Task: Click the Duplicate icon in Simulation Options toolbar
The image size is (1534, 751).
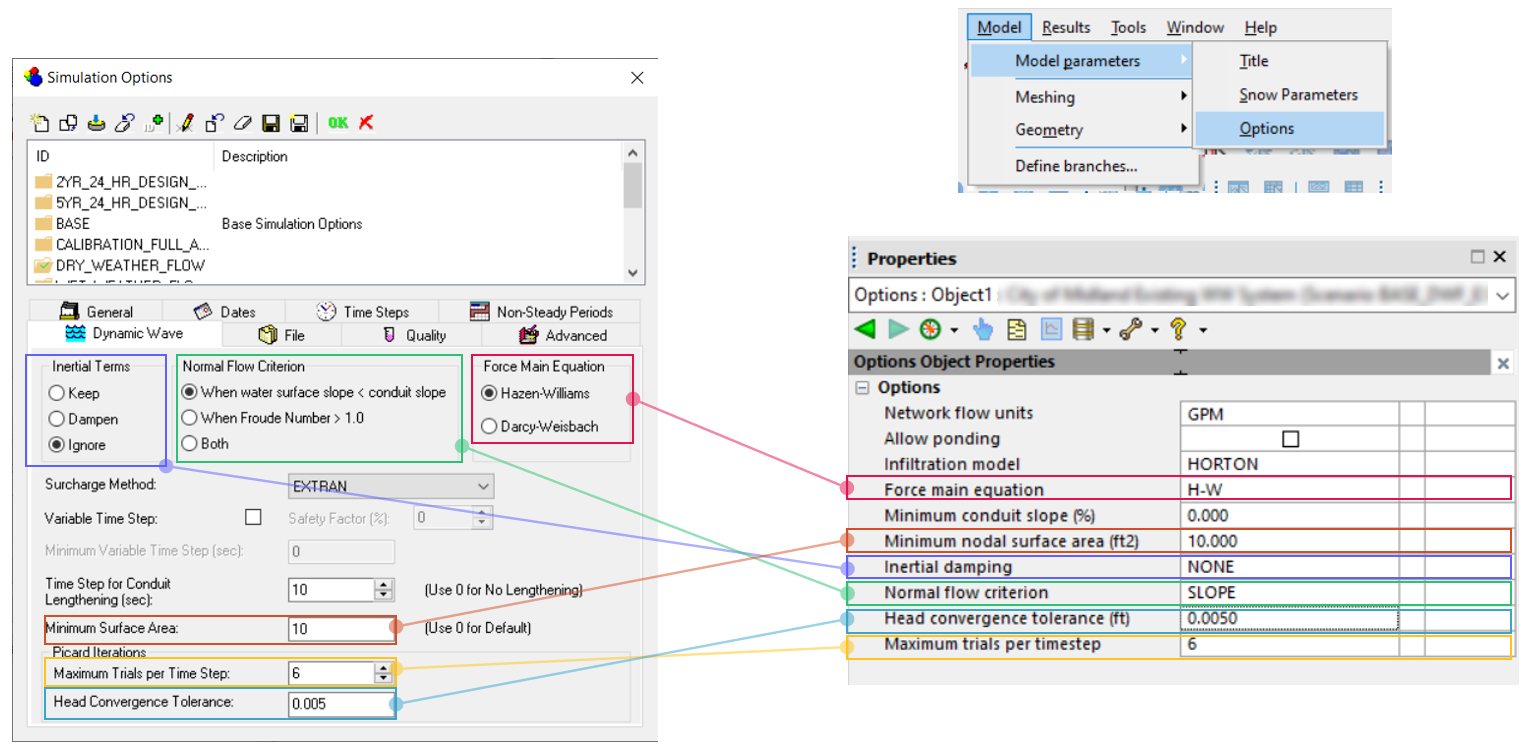Action: tap(68, 122)
